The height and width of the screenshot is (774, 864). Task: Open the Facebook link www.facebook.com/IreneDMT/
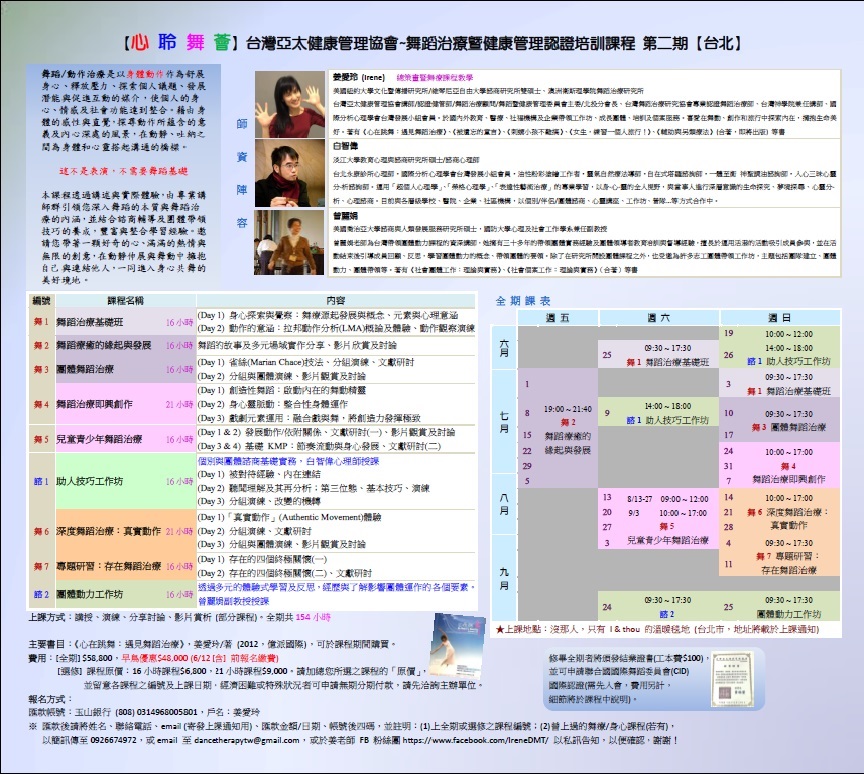[476, 740]
